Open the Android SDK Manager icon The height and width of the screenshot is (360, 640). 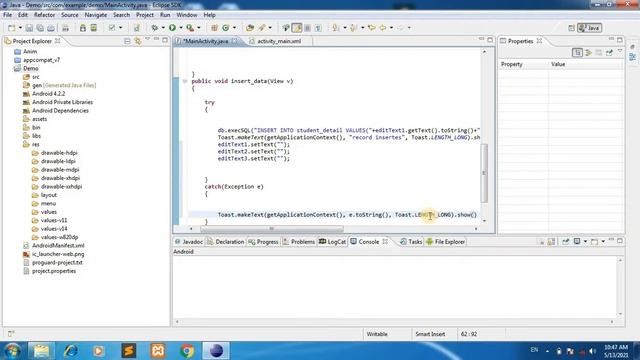(83, 28)
